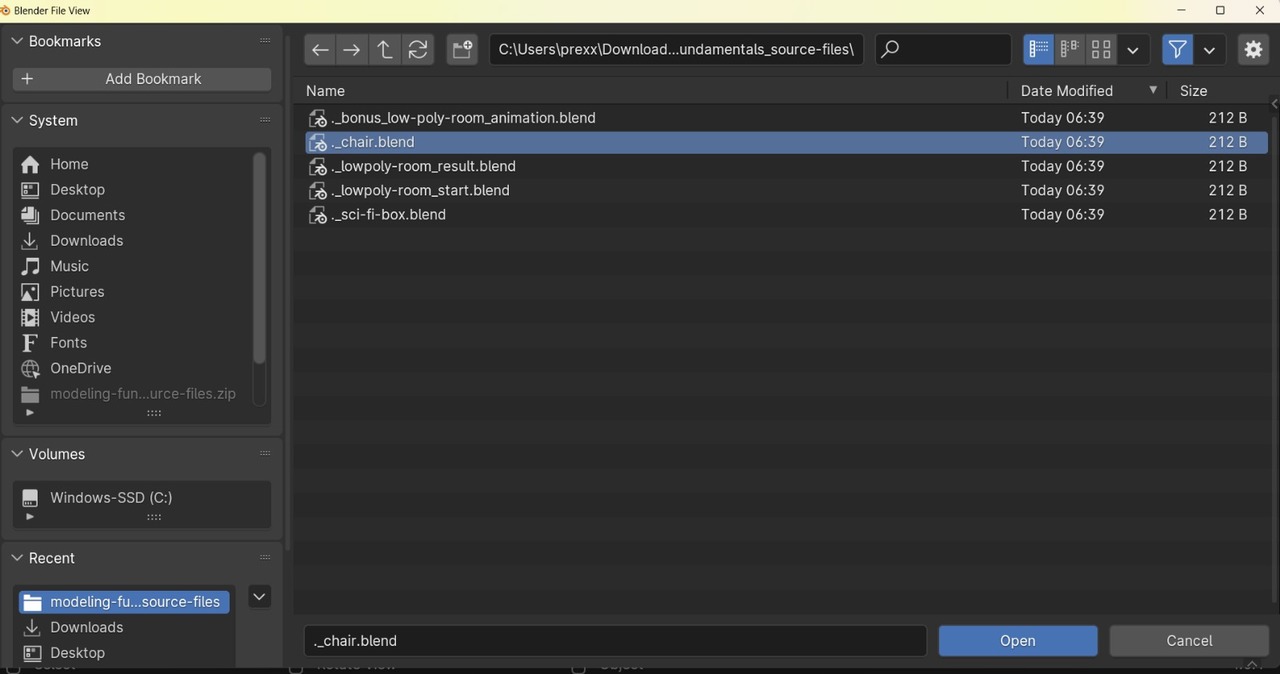The width and height of the screenshot is (1280, 674).
Task: Click blend icon of ._lowpoly-room_start.blend
Action: tap(318, 191)
